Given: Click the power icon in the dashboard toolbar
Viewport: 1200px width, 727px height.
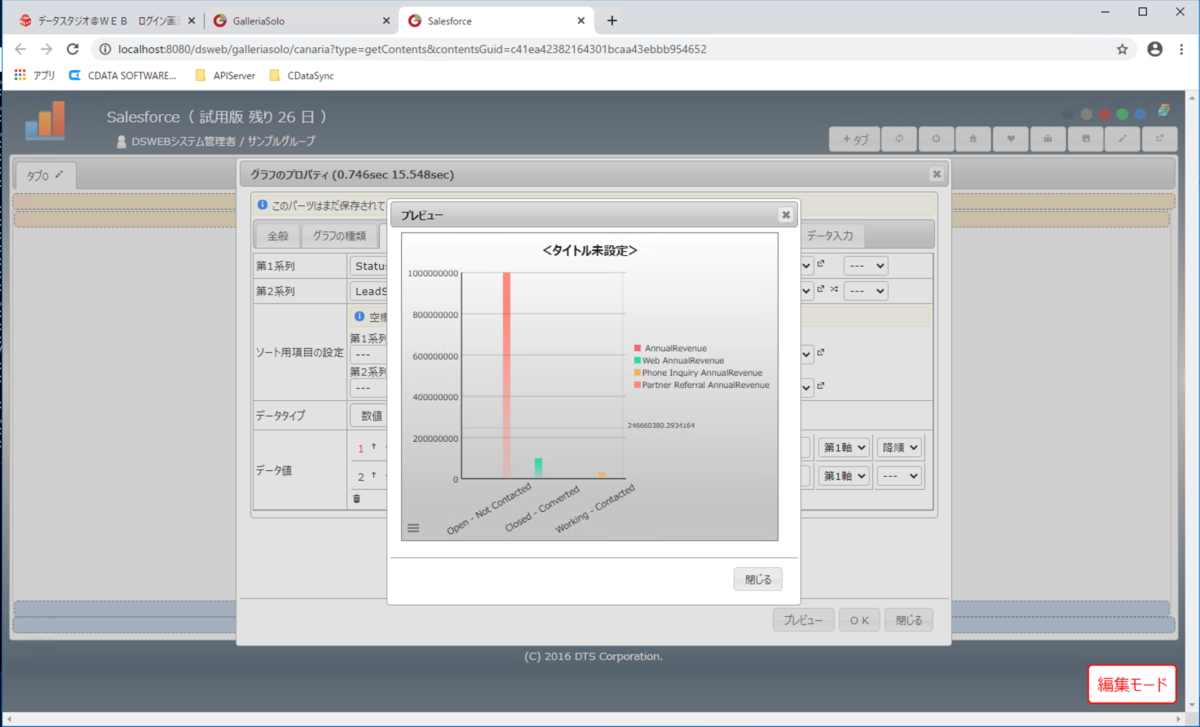Looking at the screenshot, I should coord(936,139).
